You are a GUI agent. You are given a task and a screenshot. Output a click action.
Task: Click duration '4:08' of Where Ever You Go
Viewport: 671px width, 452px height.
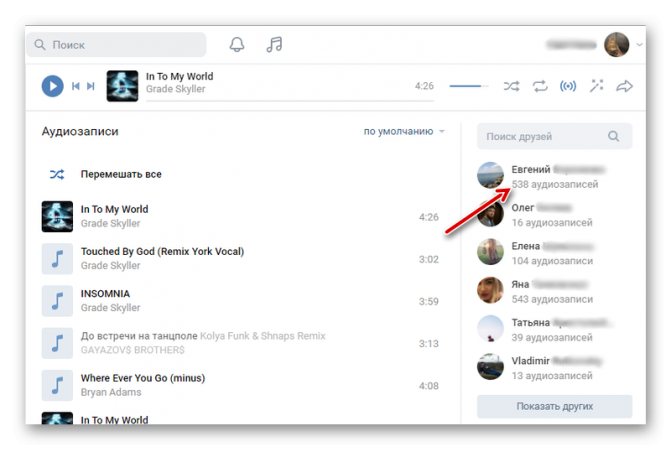pyautogui.click(x=428, y=386)
